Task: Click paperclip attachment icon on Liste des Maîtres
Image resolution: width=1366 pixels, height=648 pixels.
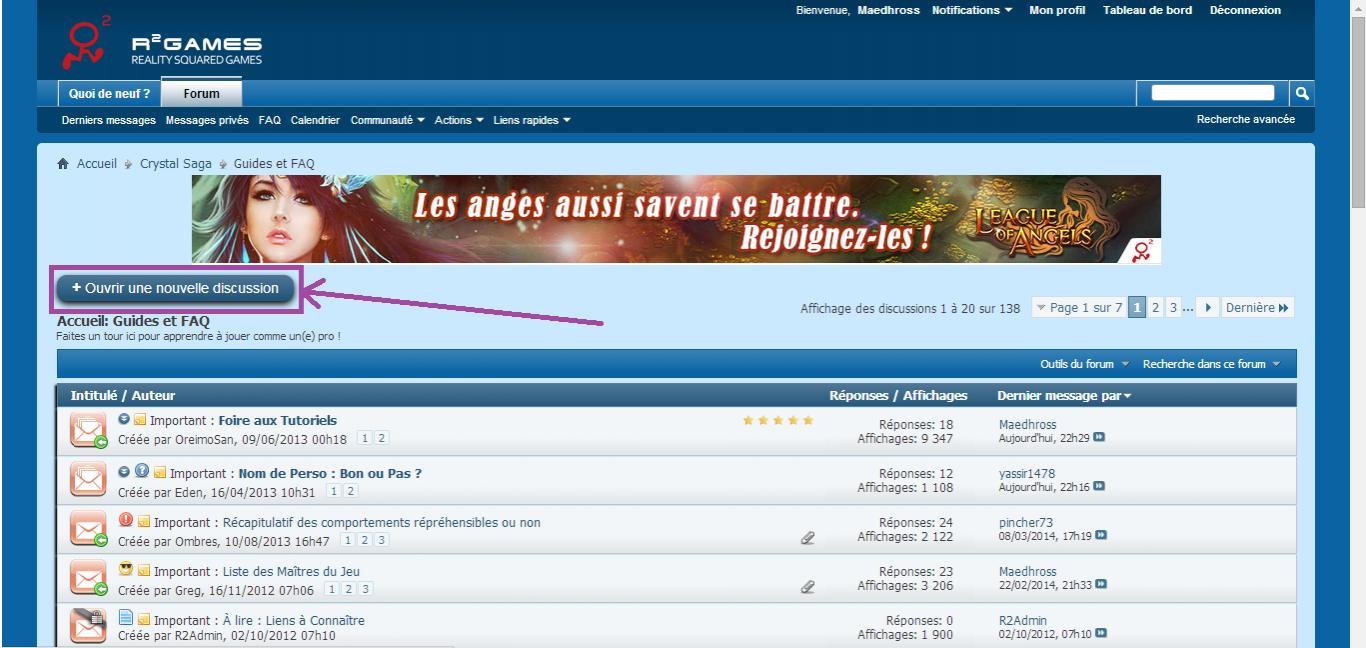Action: point(807,588)
